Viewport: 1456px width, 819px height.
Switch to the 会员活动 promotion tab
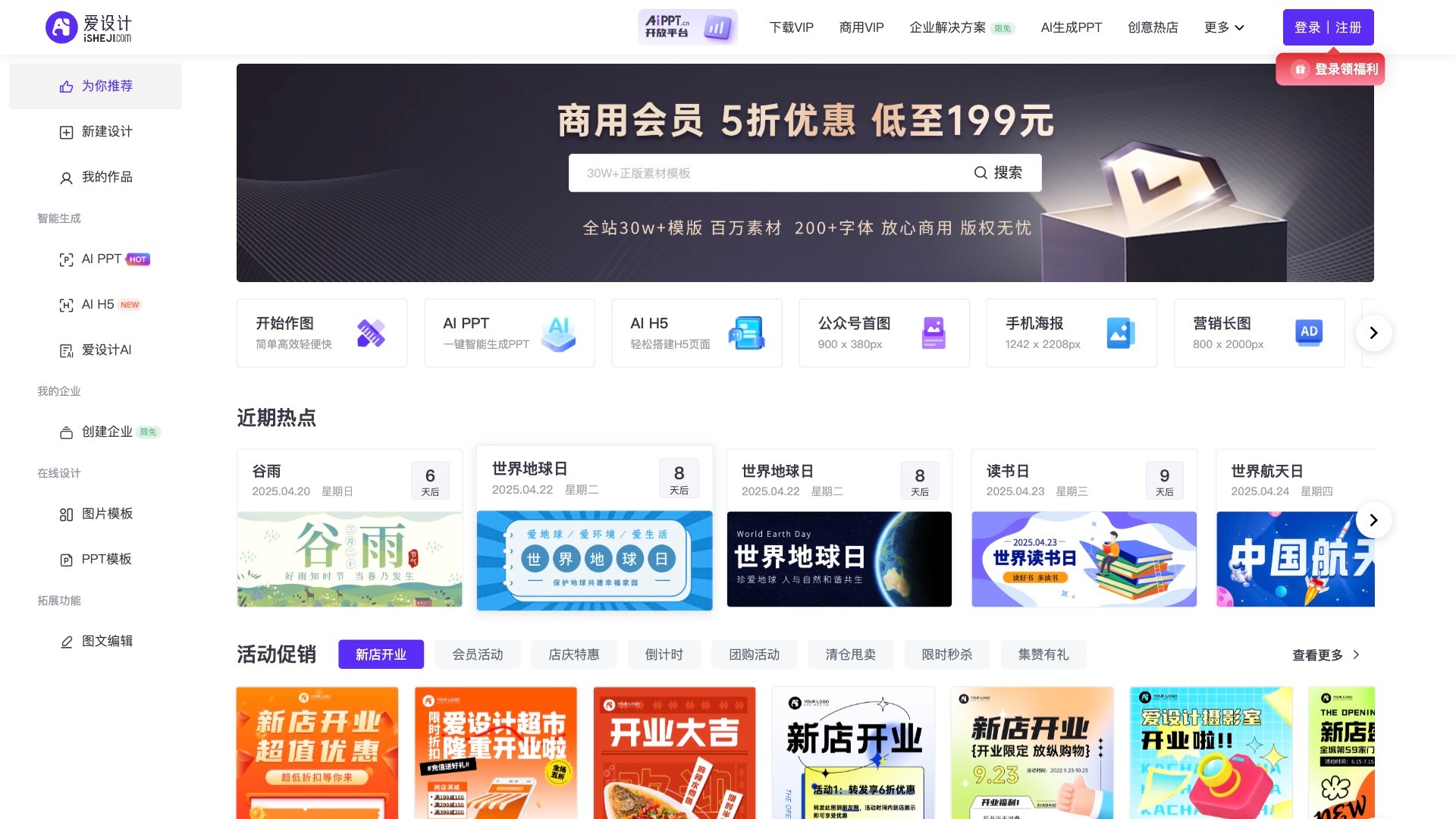click(x=476, y=654)
